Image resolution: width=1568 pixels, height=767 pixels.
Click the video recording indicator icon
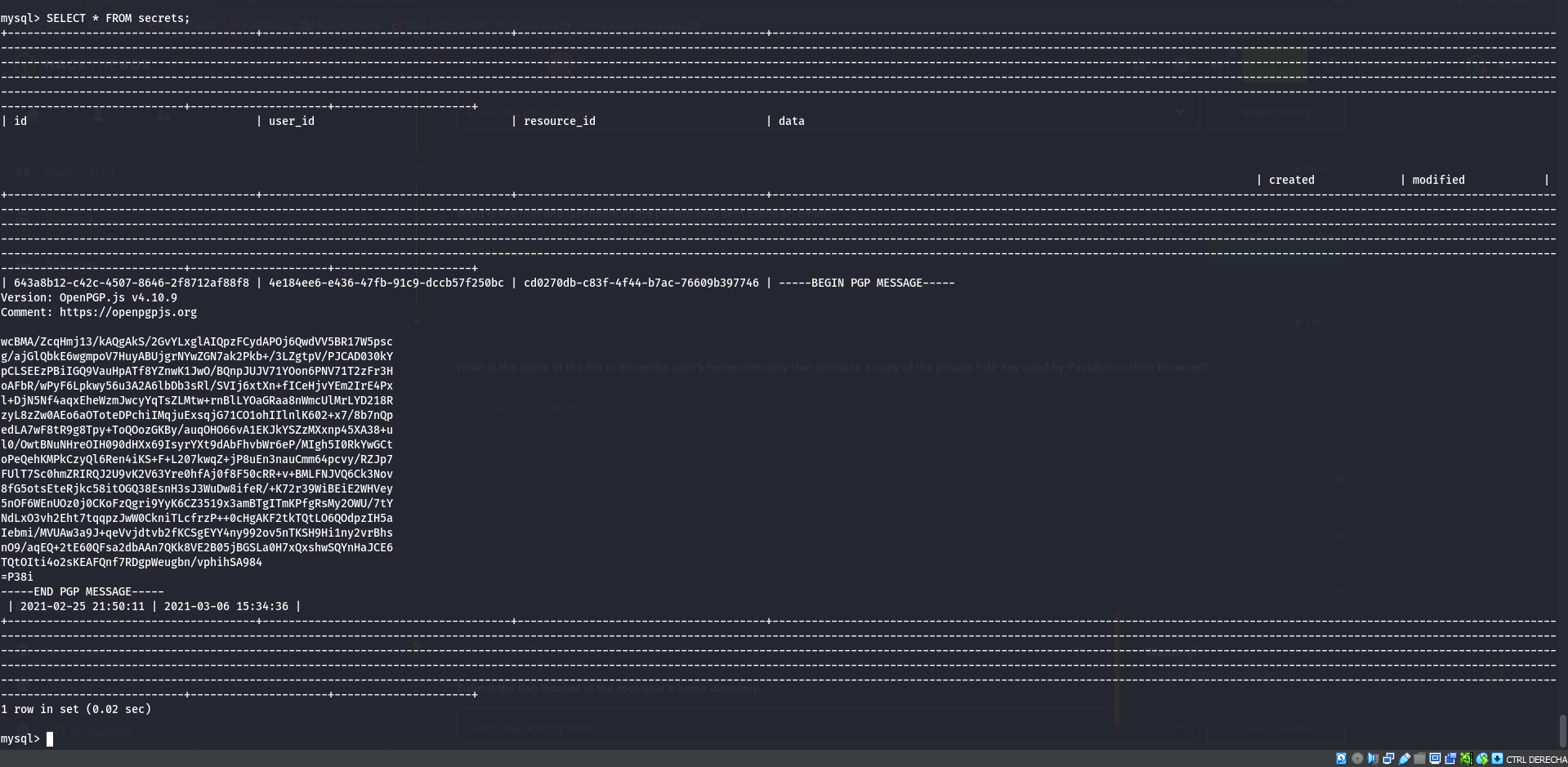tap(1450, 759)
